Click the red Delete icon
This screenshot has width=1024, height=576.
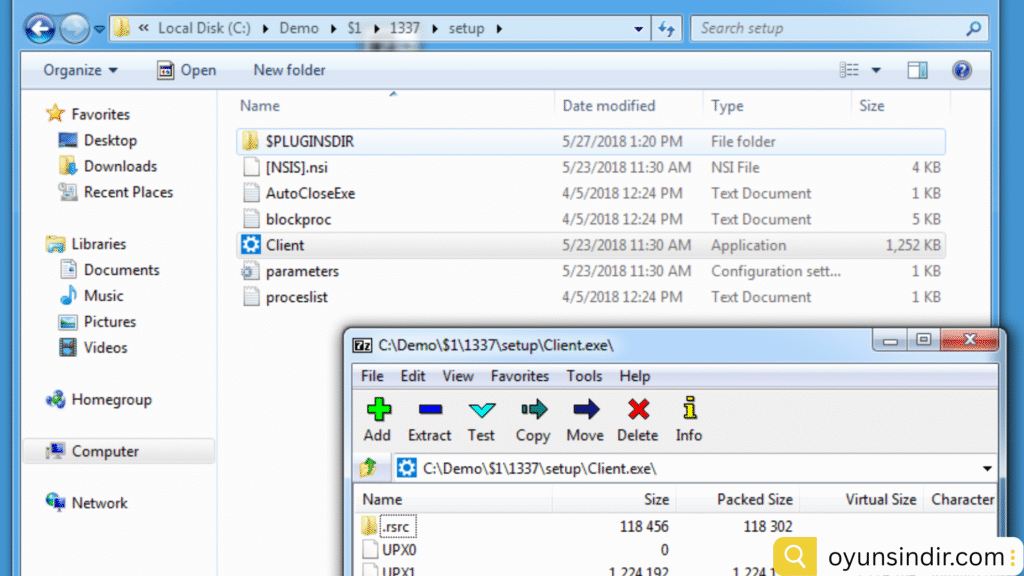637,410
